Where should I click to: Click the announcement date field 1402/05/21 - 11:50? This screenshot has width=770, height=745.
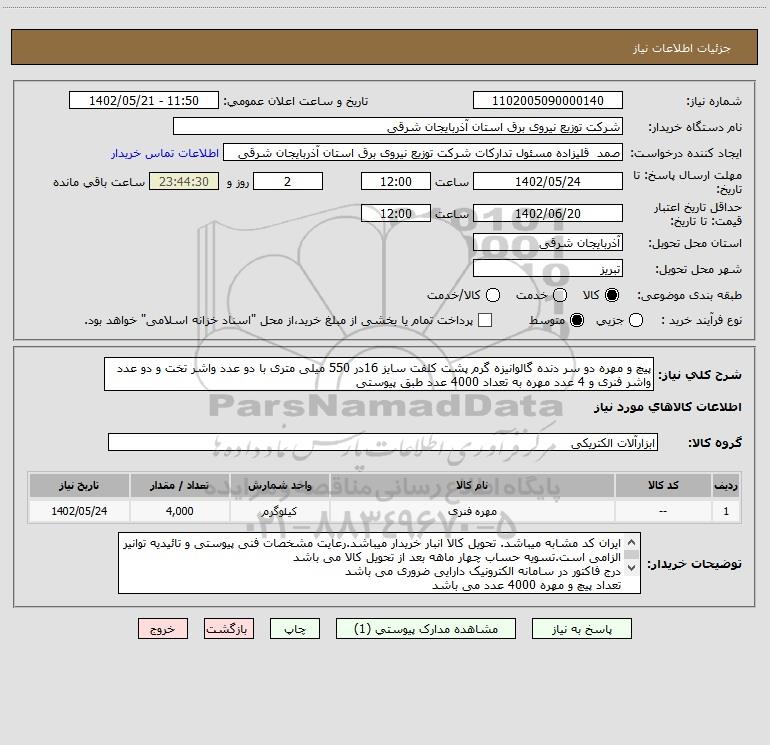[x=144, y=101]
